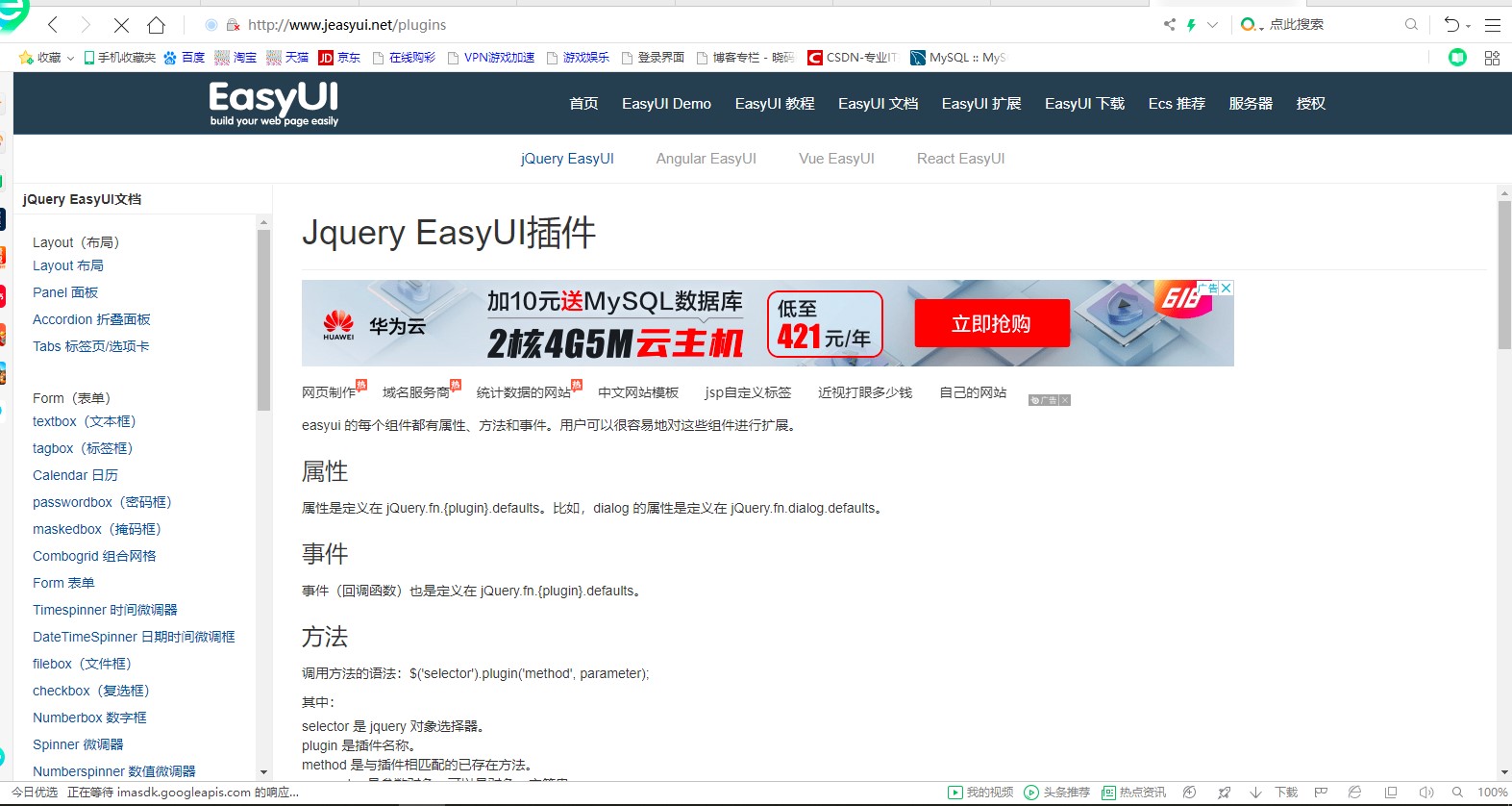This screenshot has width=1512, height=806.
Task: Open 热点资讯 in the status bar
Action: click(1133, 793)
